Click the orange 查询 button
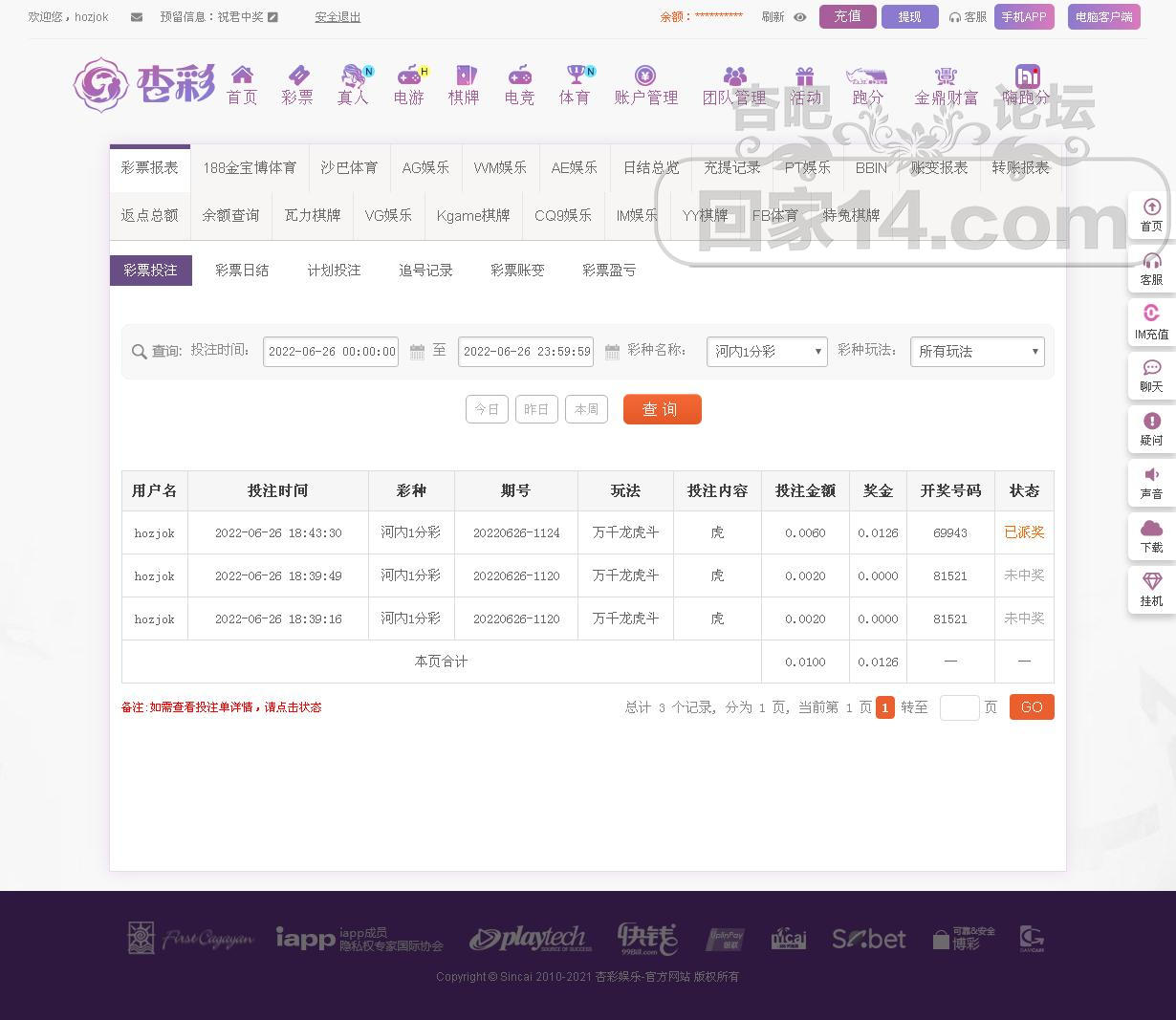 (x=662, y=409)
